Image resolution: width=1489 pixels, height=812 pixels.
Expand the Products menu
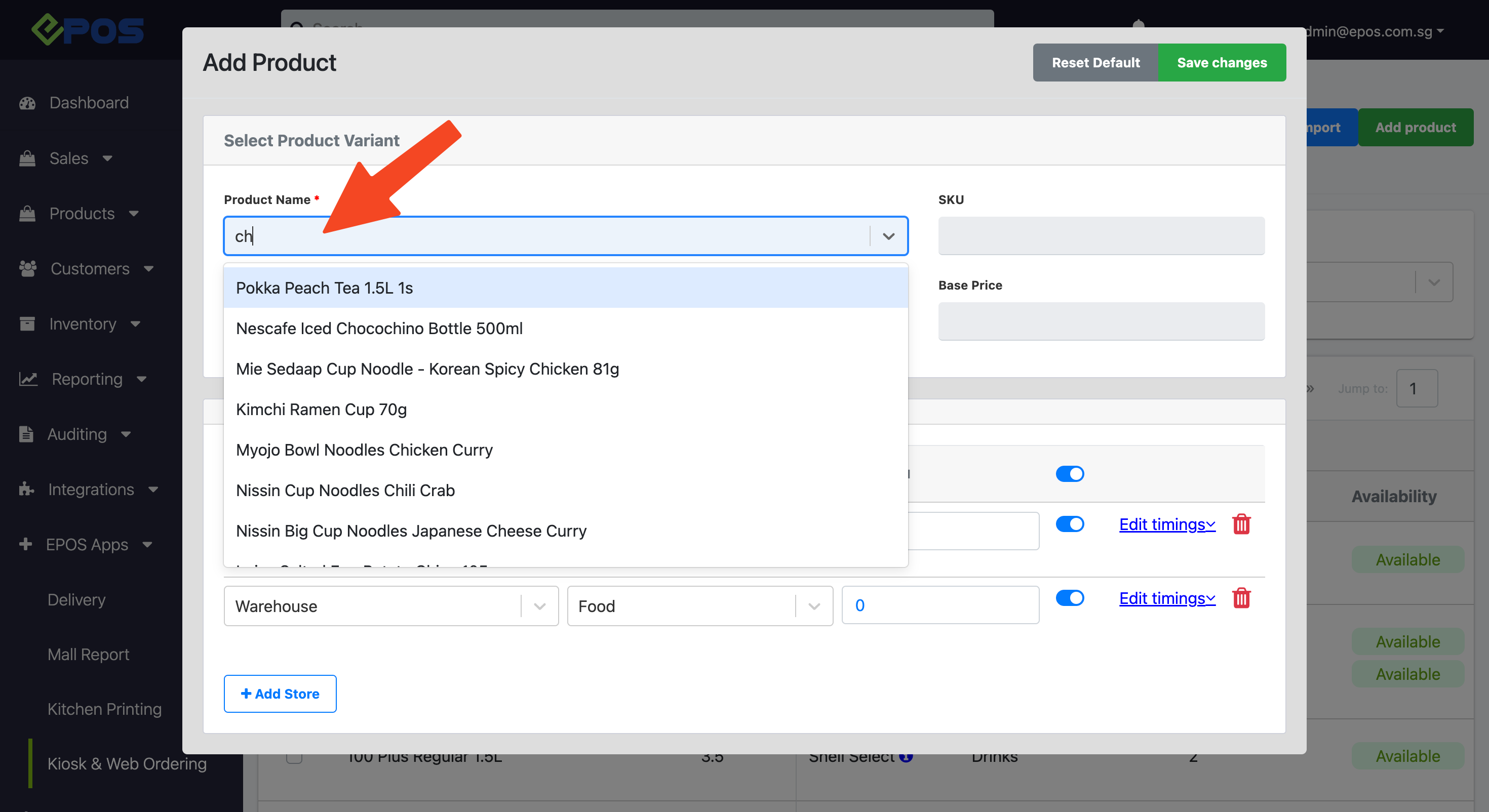tap(134, 214)
